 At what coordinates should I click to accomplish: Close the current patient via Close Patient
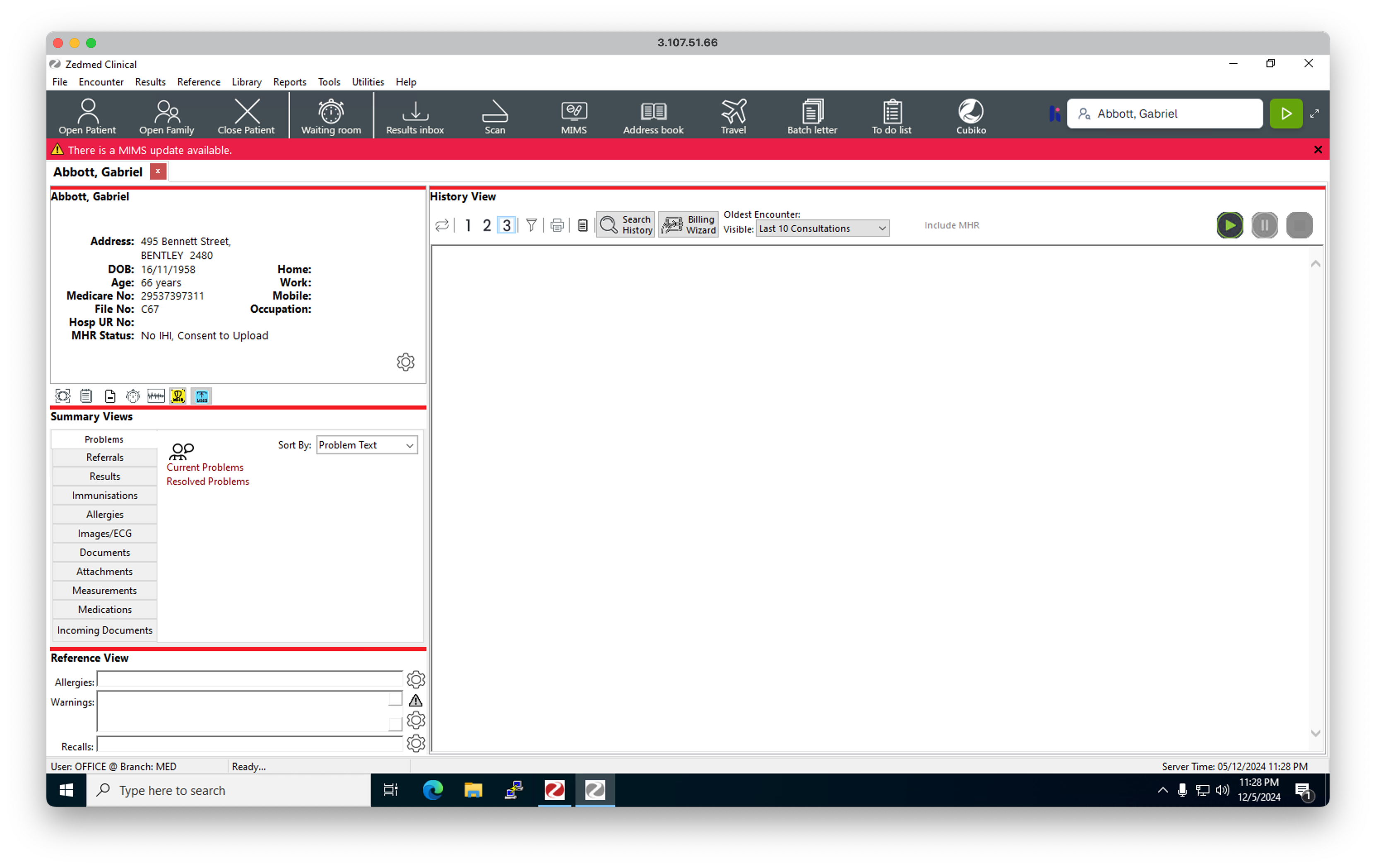coord(246,116)
